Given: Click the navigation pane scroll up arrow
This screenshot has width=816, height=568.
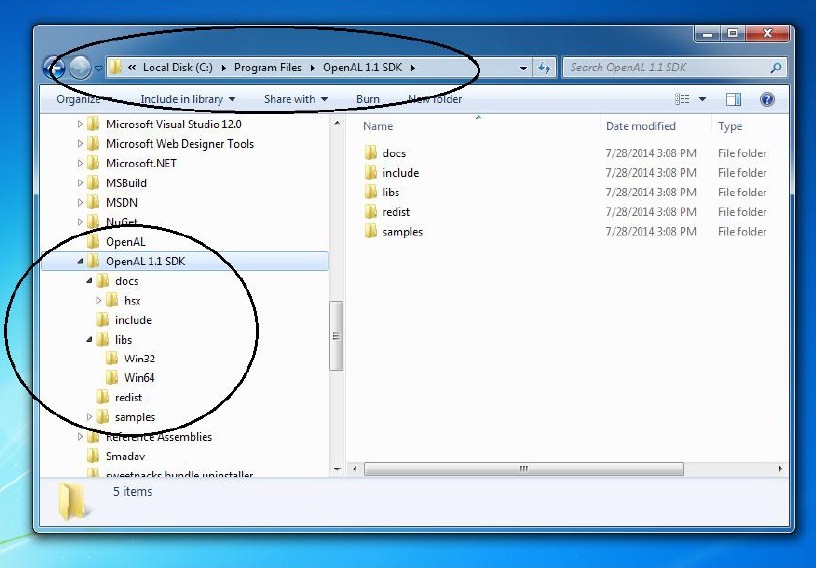Looking at the screenshot, I should point(337,123).
